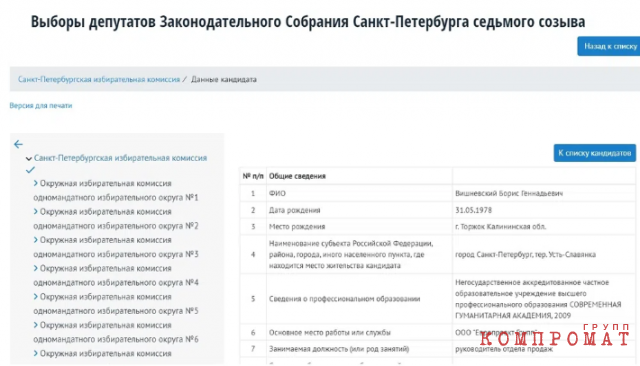Expand district commission округа №5
The image size is (640, 366).
click(x=36, y=296)
